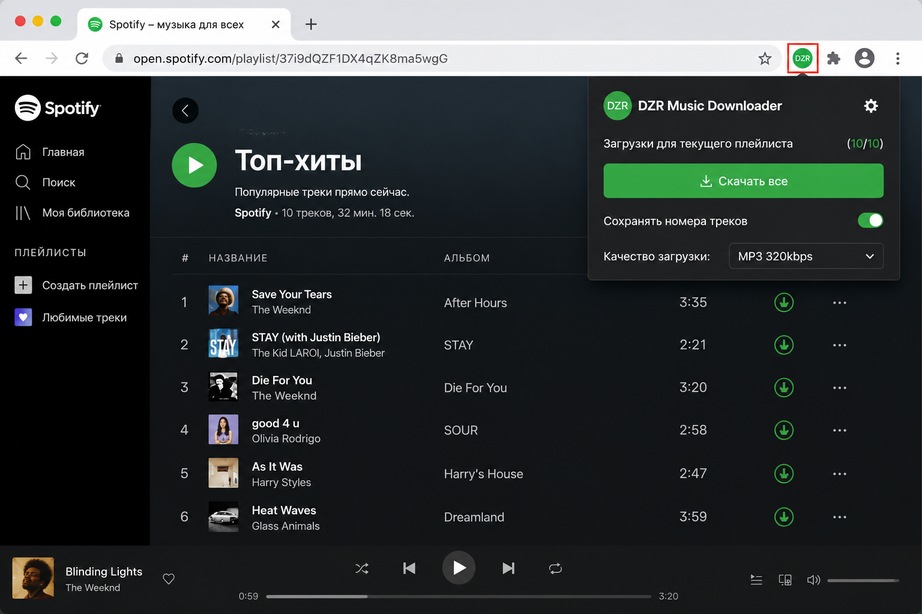Image resolution: width=922 pixels, height=614 pixels.
Task: Click Save Your Tears album cover
Action: [223, 301]
